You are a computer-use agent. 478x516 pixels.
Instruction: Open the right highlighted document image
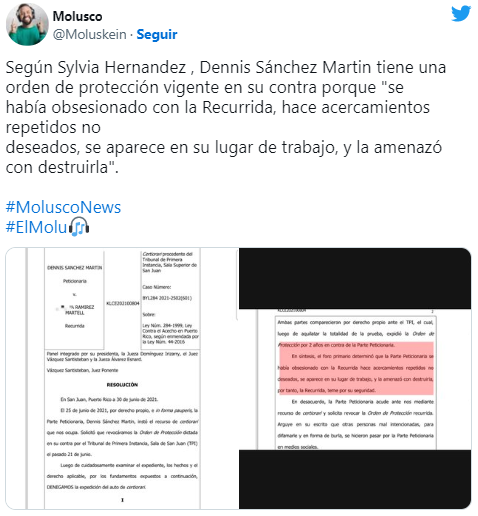pos(355,378)
